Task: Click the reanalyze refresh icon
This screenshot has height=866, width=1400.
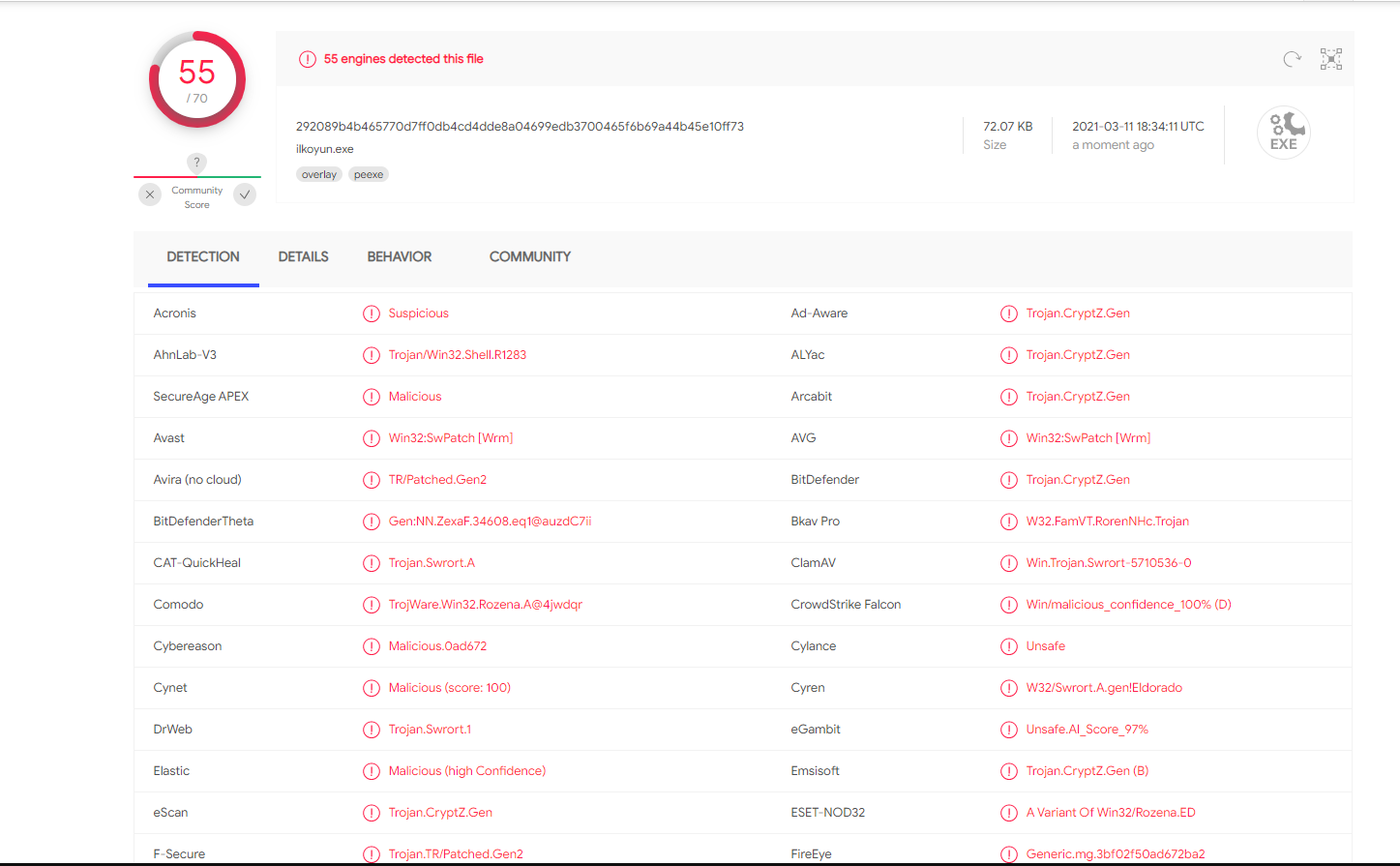Action: pyautogui.click(x=1292, y=59)
